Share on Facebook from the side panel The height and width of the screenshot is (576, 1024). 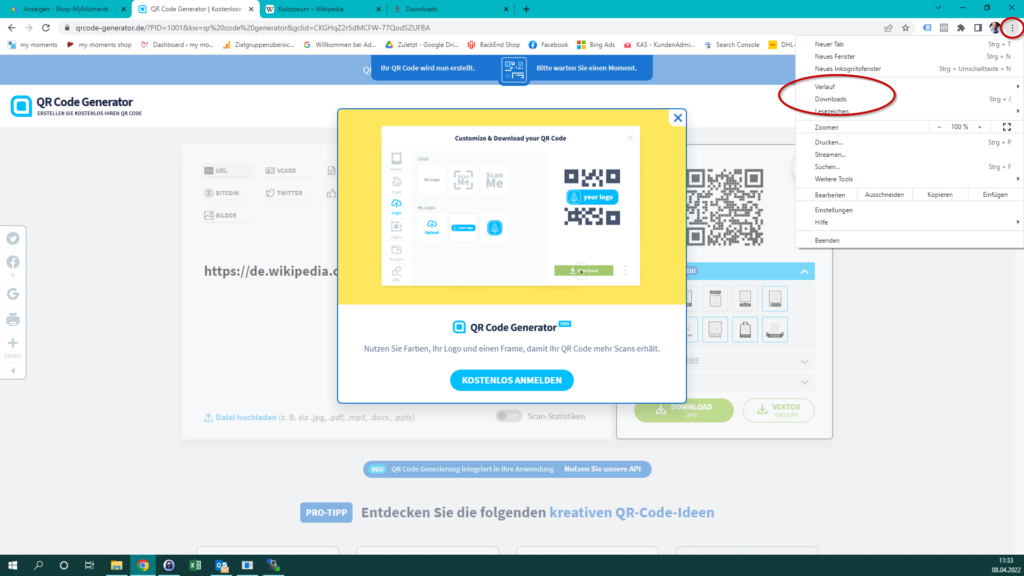point(13,262)
